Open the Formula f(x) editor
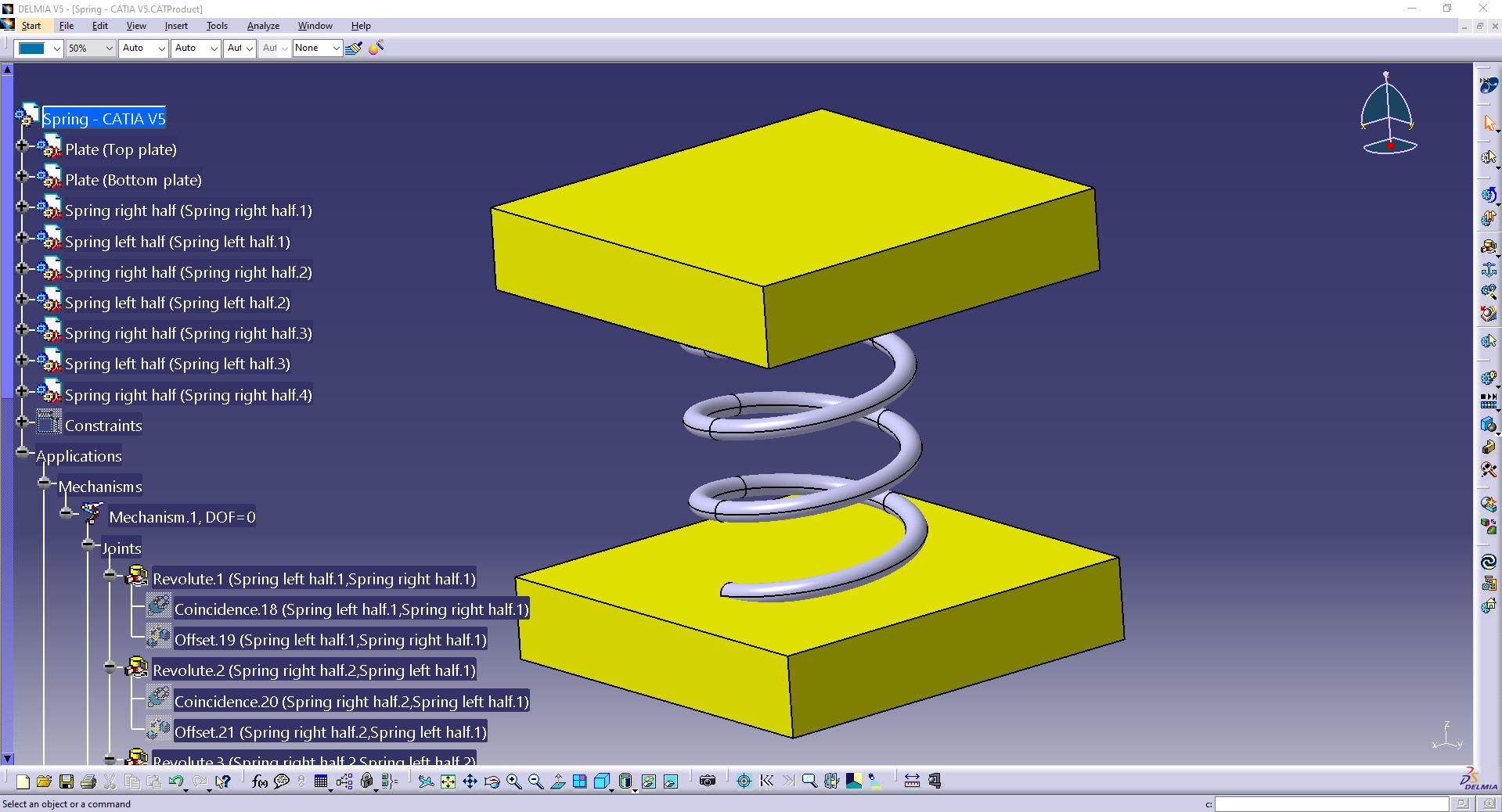The image size is (1502, 812). 260,781
